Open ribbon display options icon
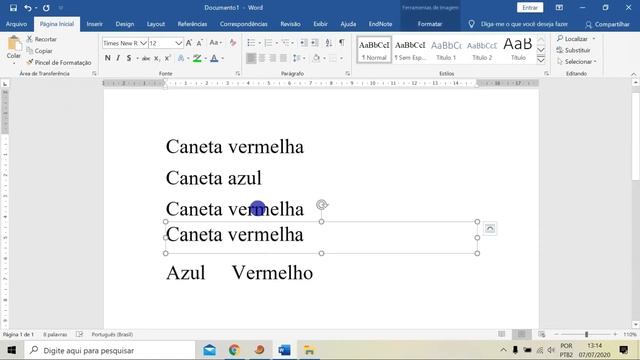Screen dimensions: 640x360 (x=559, y=8)
